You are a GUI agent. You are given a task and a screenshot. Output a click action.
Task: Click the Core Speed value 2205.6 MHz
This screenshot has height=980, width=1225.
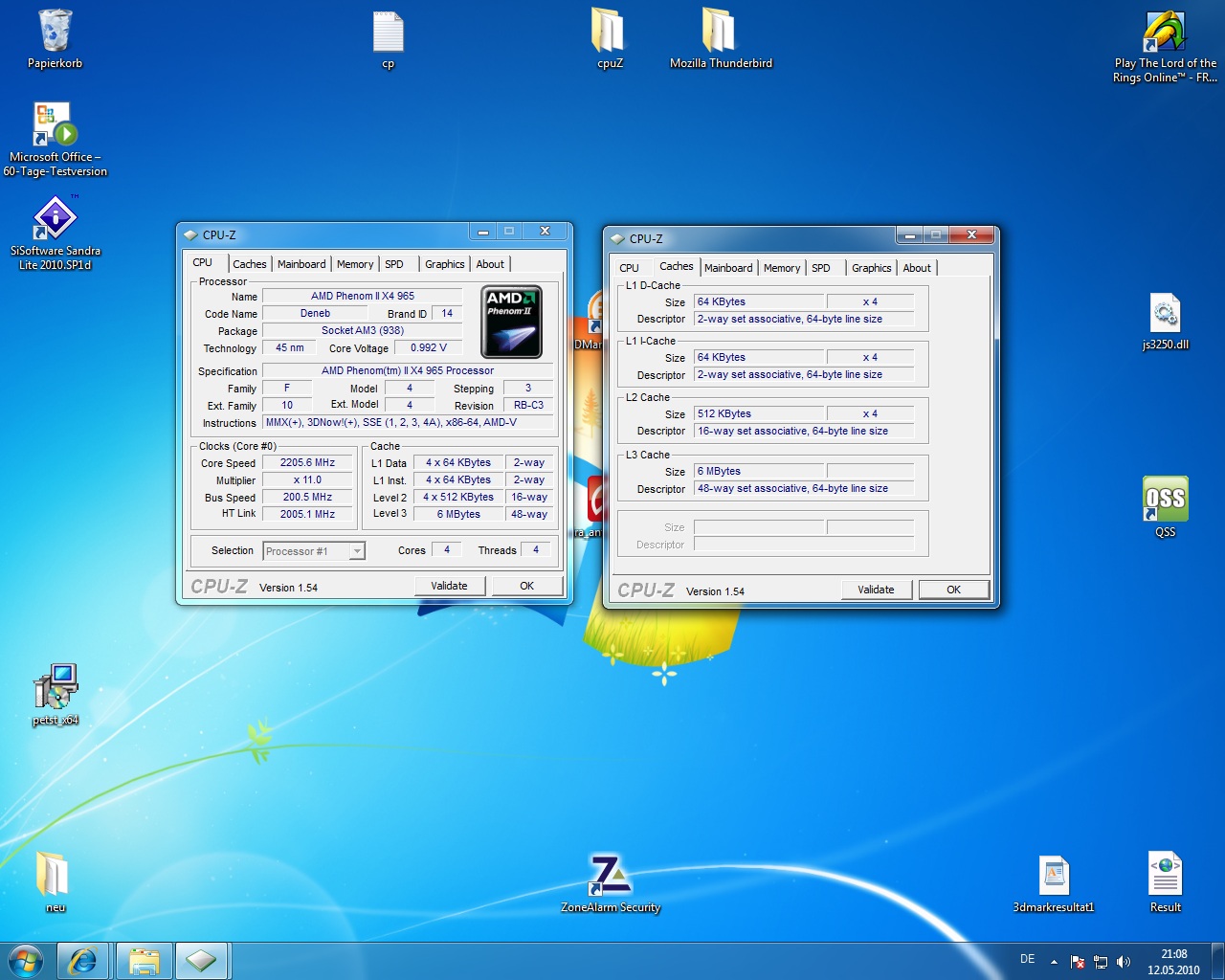point(307,463)
